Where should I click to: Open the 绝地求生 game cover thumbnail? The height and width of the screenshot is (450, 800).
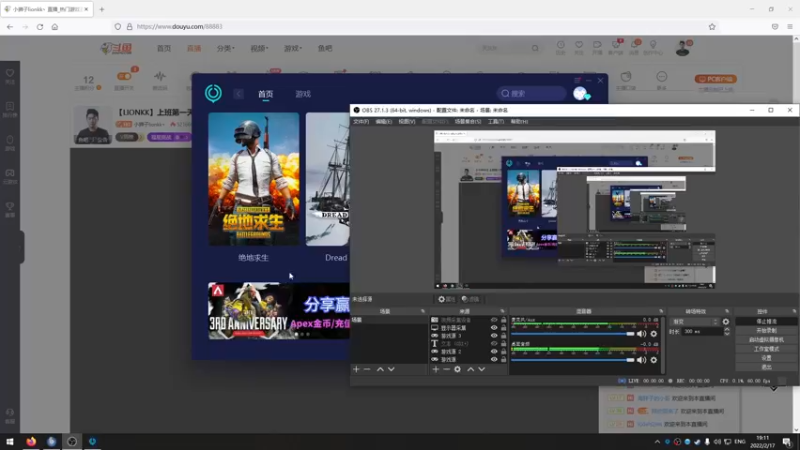254,179
